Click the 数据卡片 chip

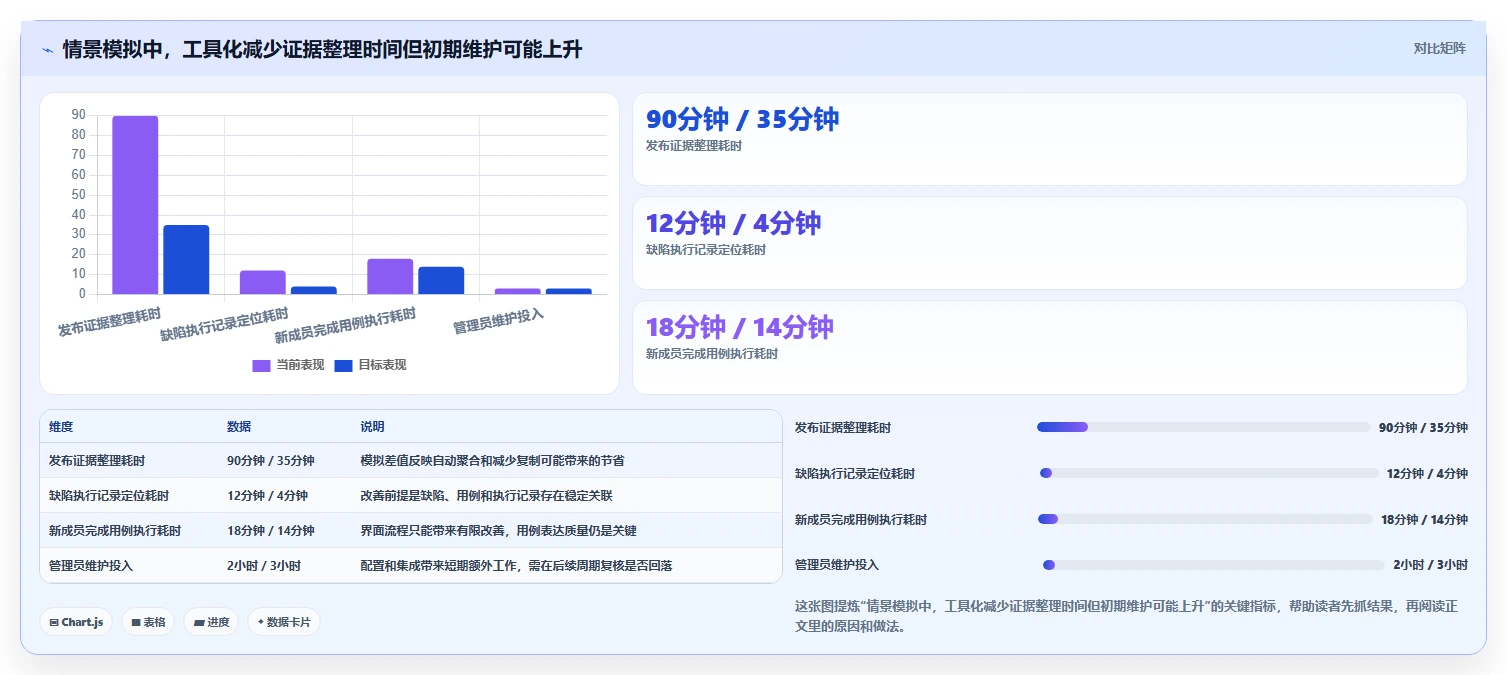pos(284,622)
